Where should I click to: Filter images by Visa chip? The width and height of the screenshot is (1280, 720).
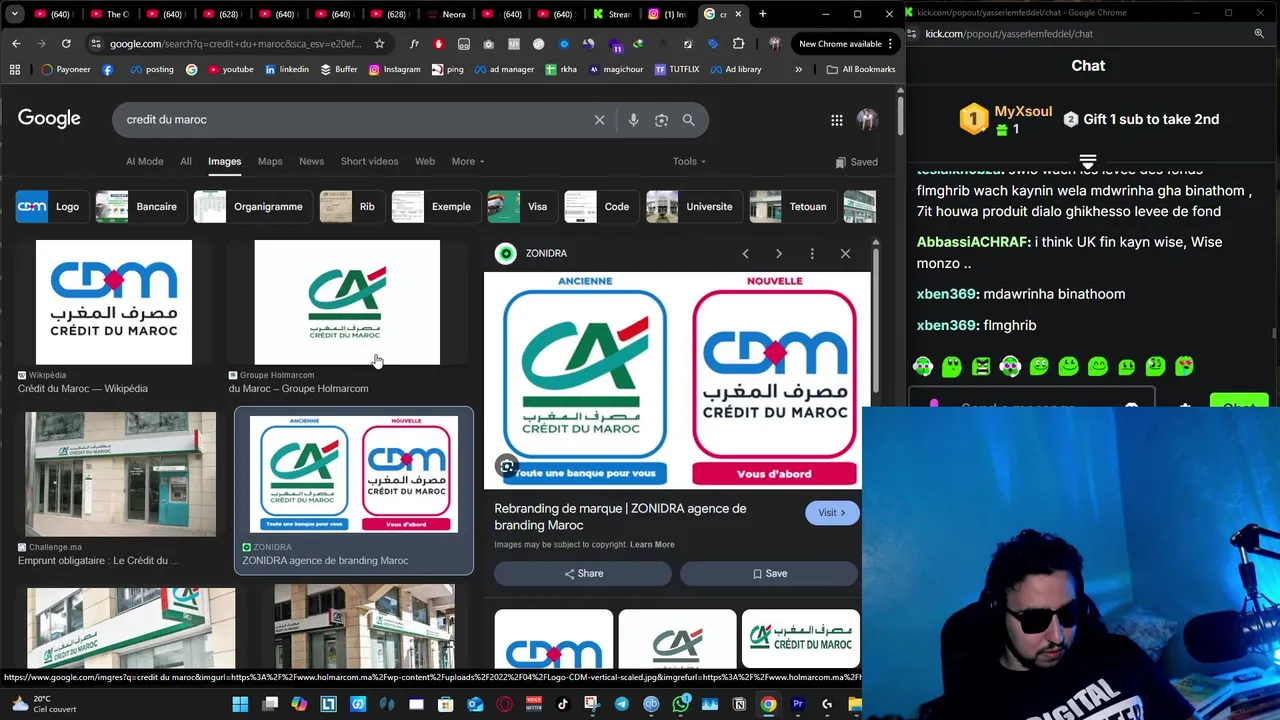[x=520, y=207]
